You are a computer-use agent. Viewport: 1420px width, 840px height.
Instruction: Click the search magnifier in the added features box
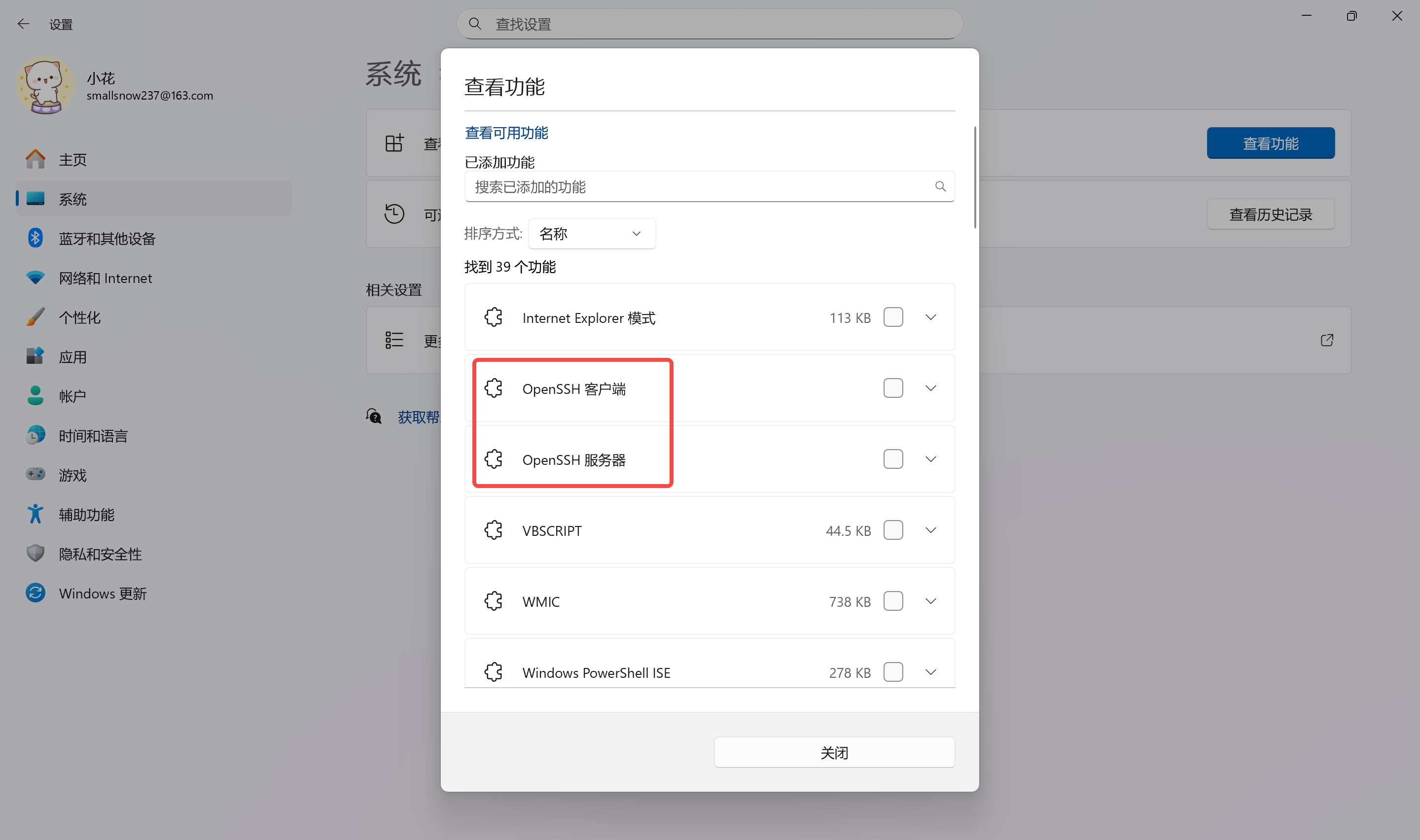pyautogui.click(x=940, y=186)
